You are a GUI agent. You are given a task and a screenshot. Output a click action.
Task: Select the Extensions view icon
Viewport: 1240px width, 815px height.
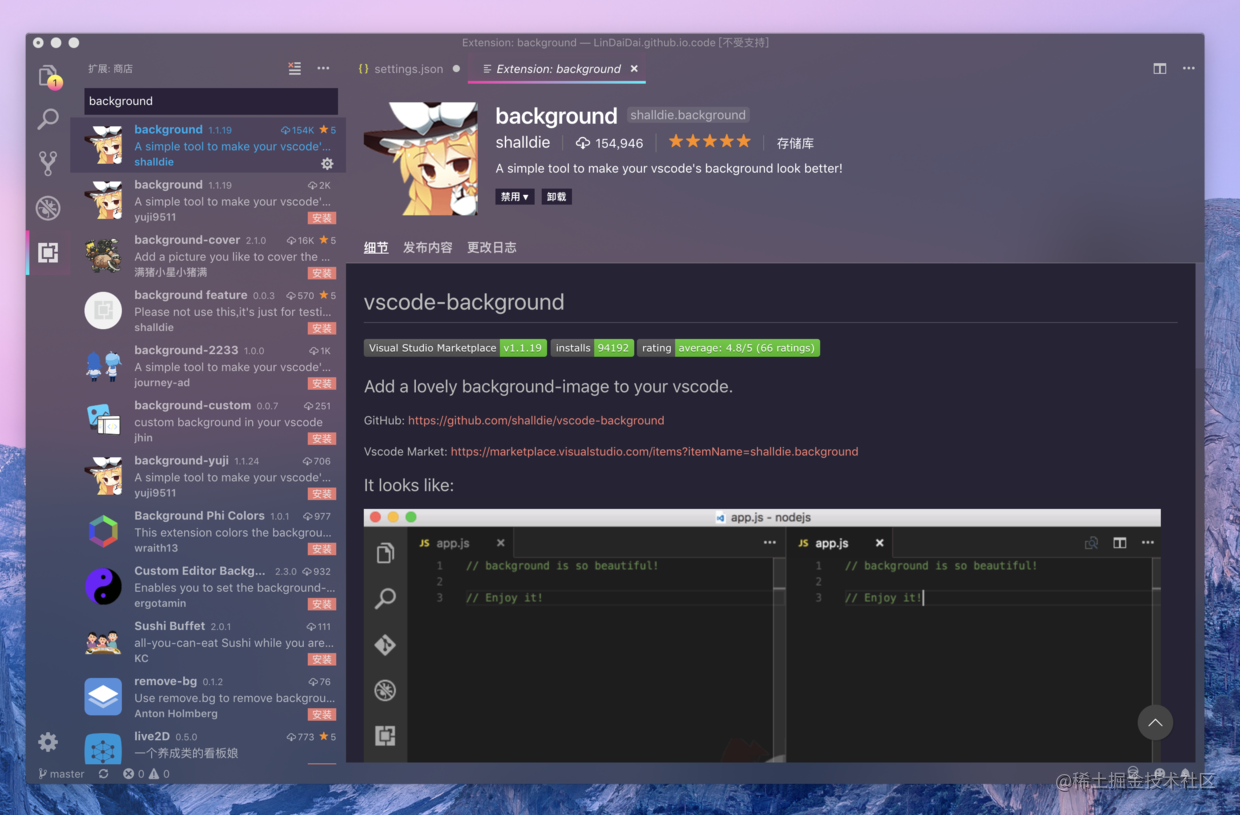[48, 253]
